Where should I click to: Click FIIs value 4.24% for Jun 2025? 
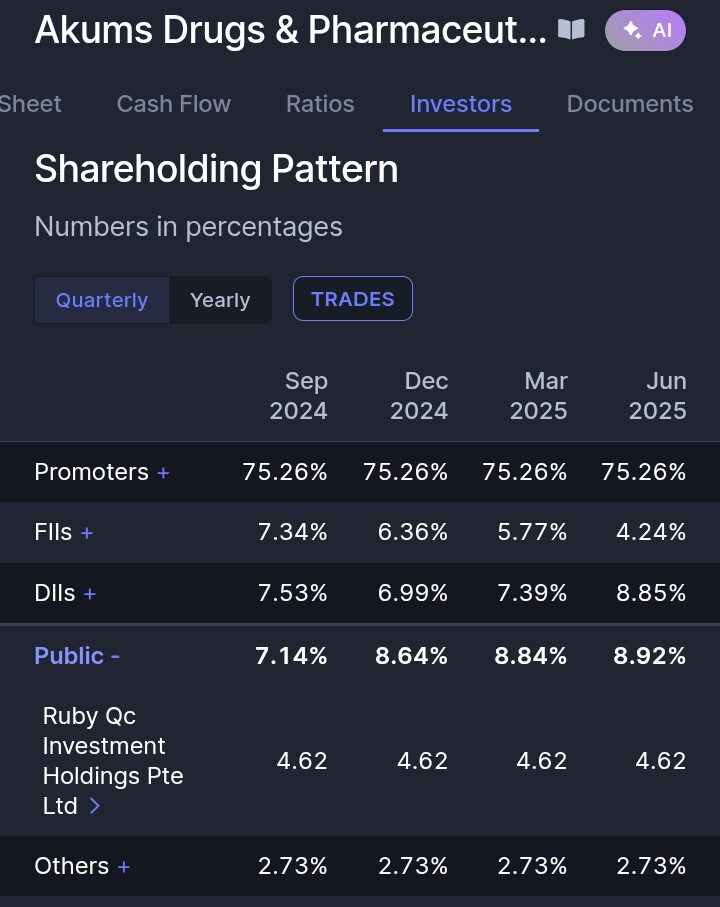pyautogui.click(x=651, y=532)
